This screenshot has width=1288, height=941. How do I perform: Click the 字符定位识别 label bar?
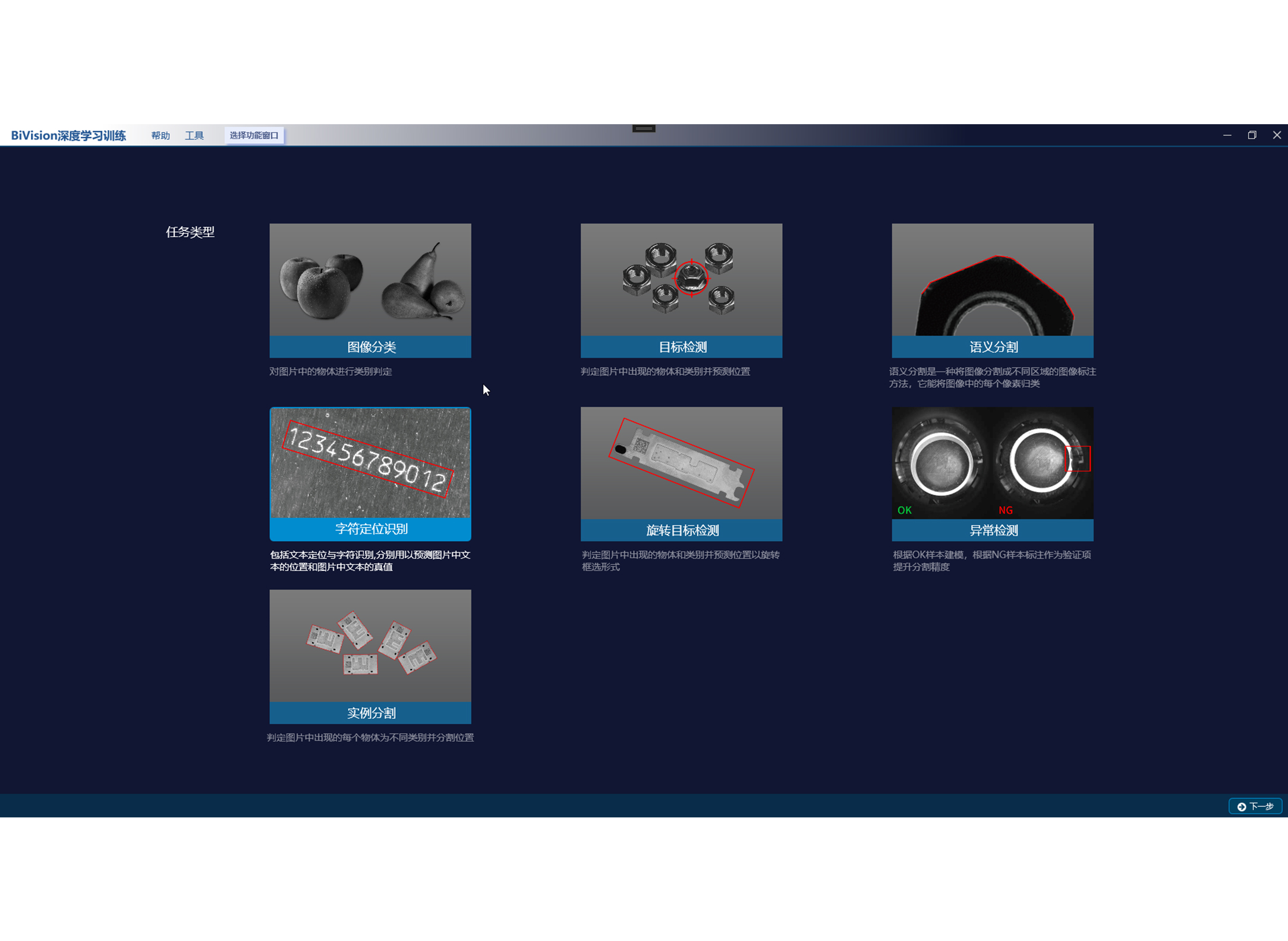coord(370,529)
